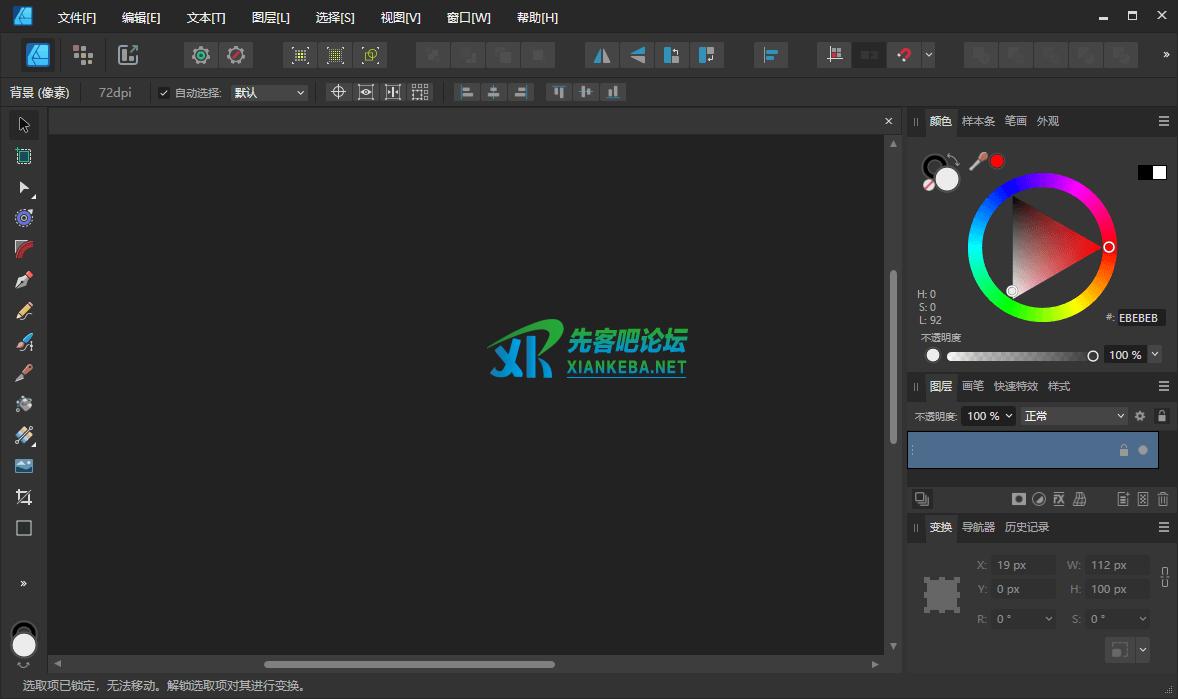Unlock the selected layer via its lock icon
This screenshot has width=1178, height=699.
point(1123,450)
